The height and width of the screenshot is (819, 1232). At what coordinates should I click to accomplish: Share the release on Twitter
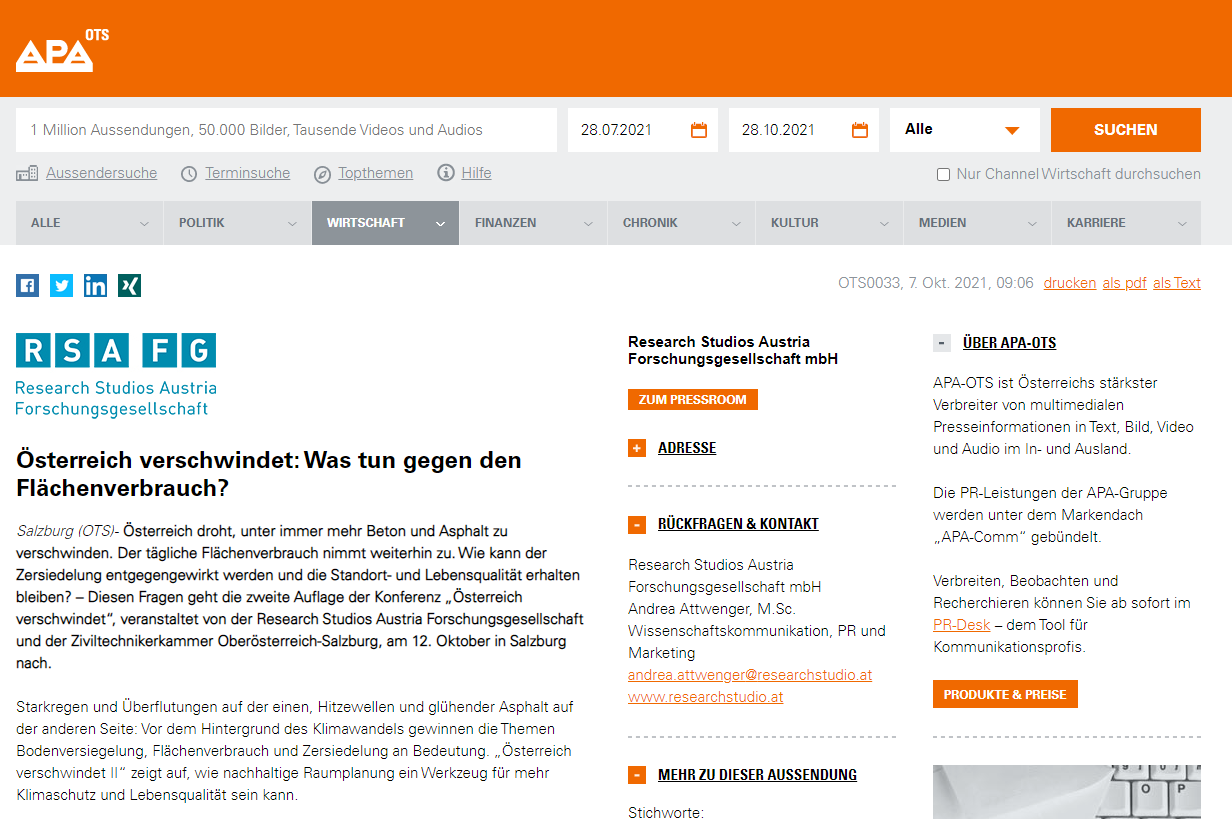61,286
